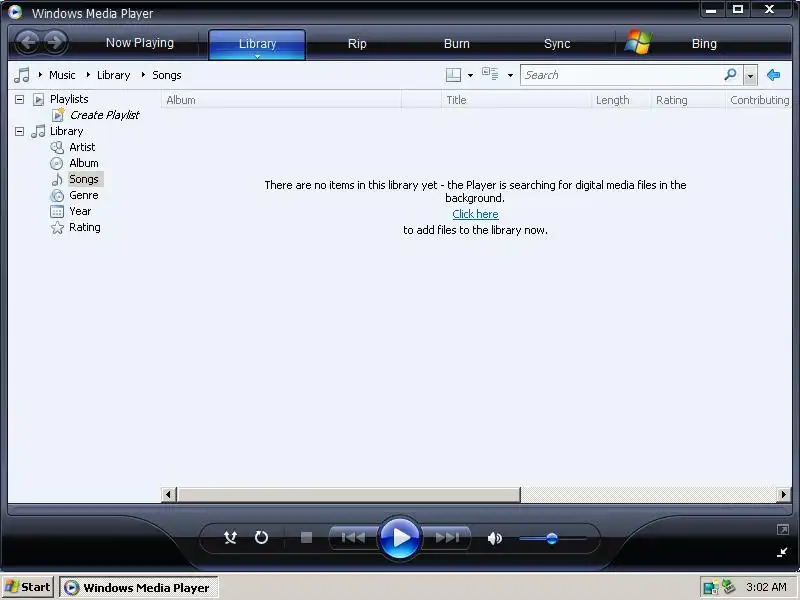Click Windows Media Player taskbar button
This screenshot has height=600, width=800.
pyautogui.click(x=139, y=588)
